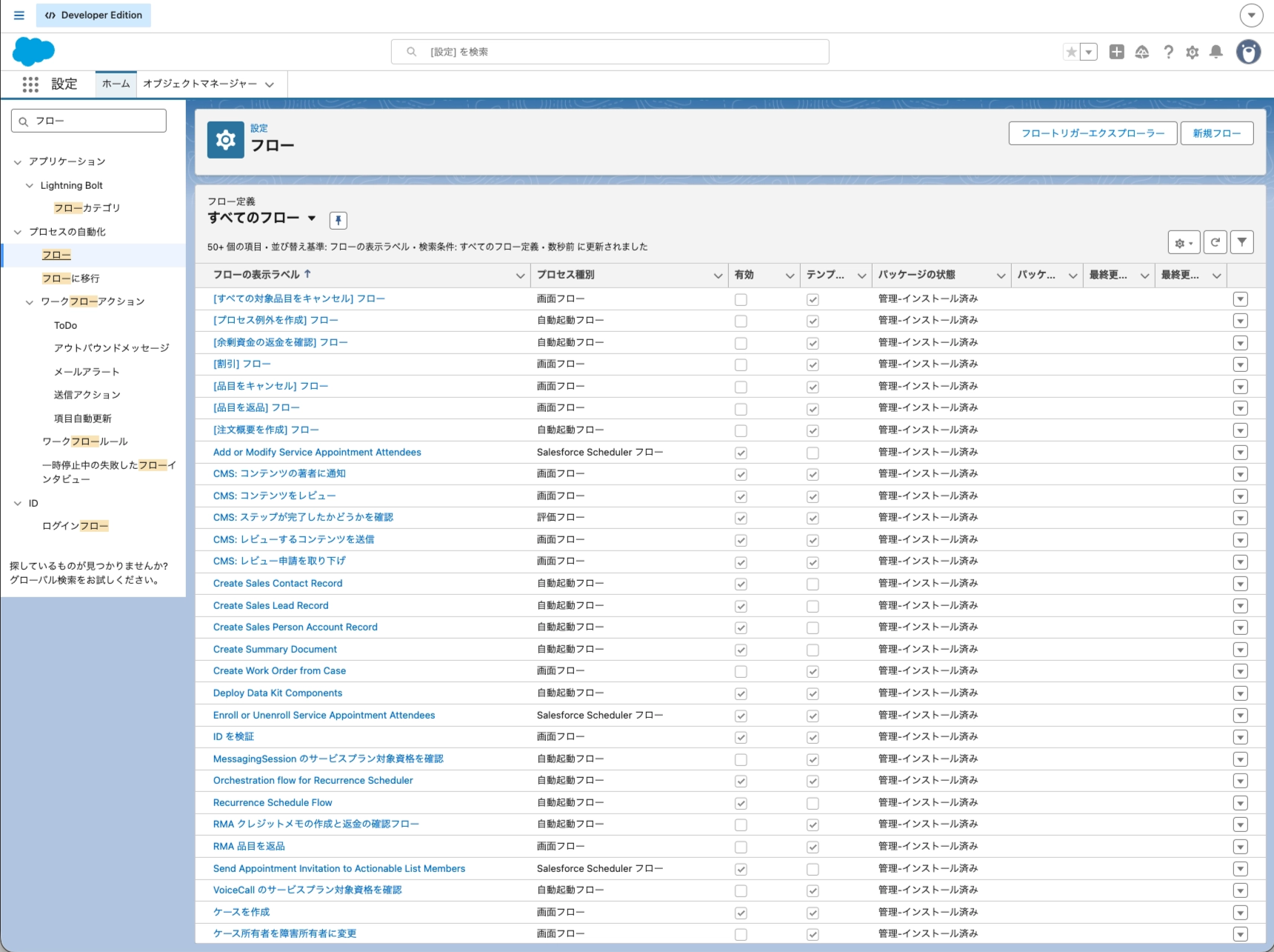This screenshot has width=1274, height=952.
Task: Open row actions for [割引] フロー
Action: click(1241, 365)
